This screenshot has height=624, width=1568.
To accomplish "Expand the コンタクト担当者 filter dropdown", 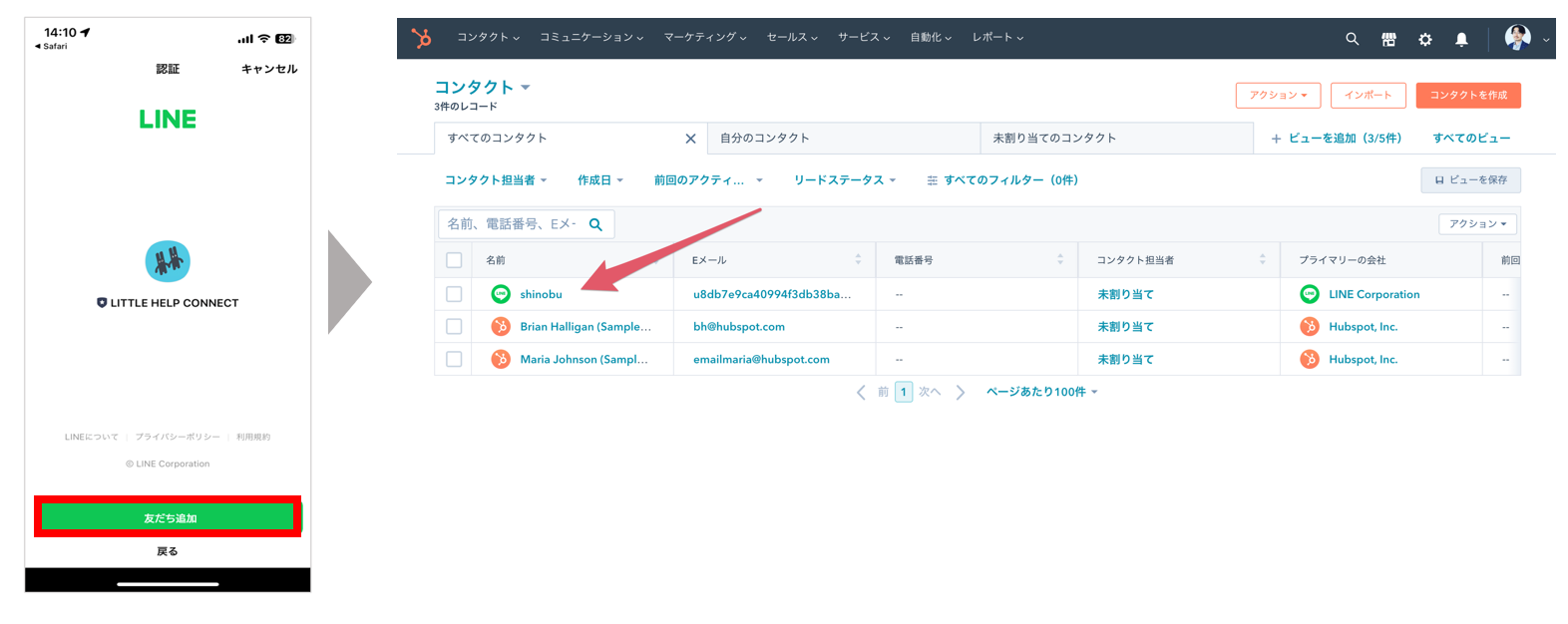I will tap(496, 180).
